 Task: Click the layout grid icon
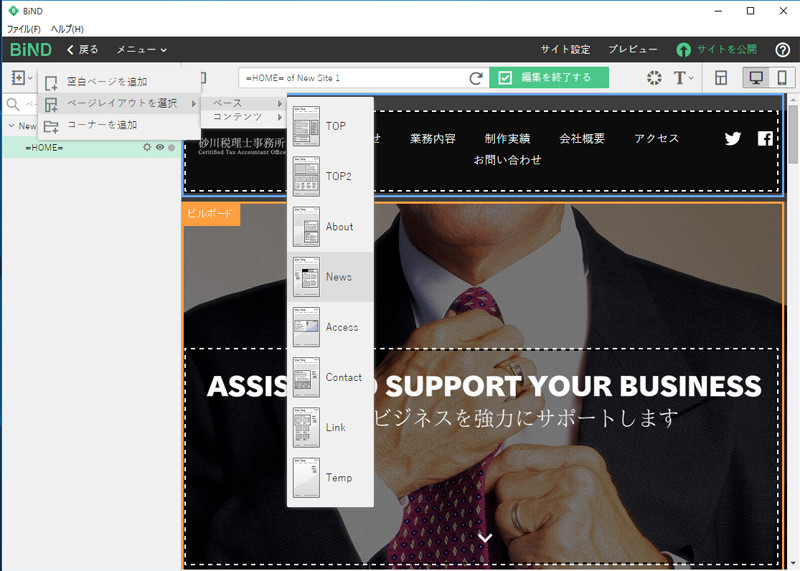pyautogui.click(x=721, y=78)
